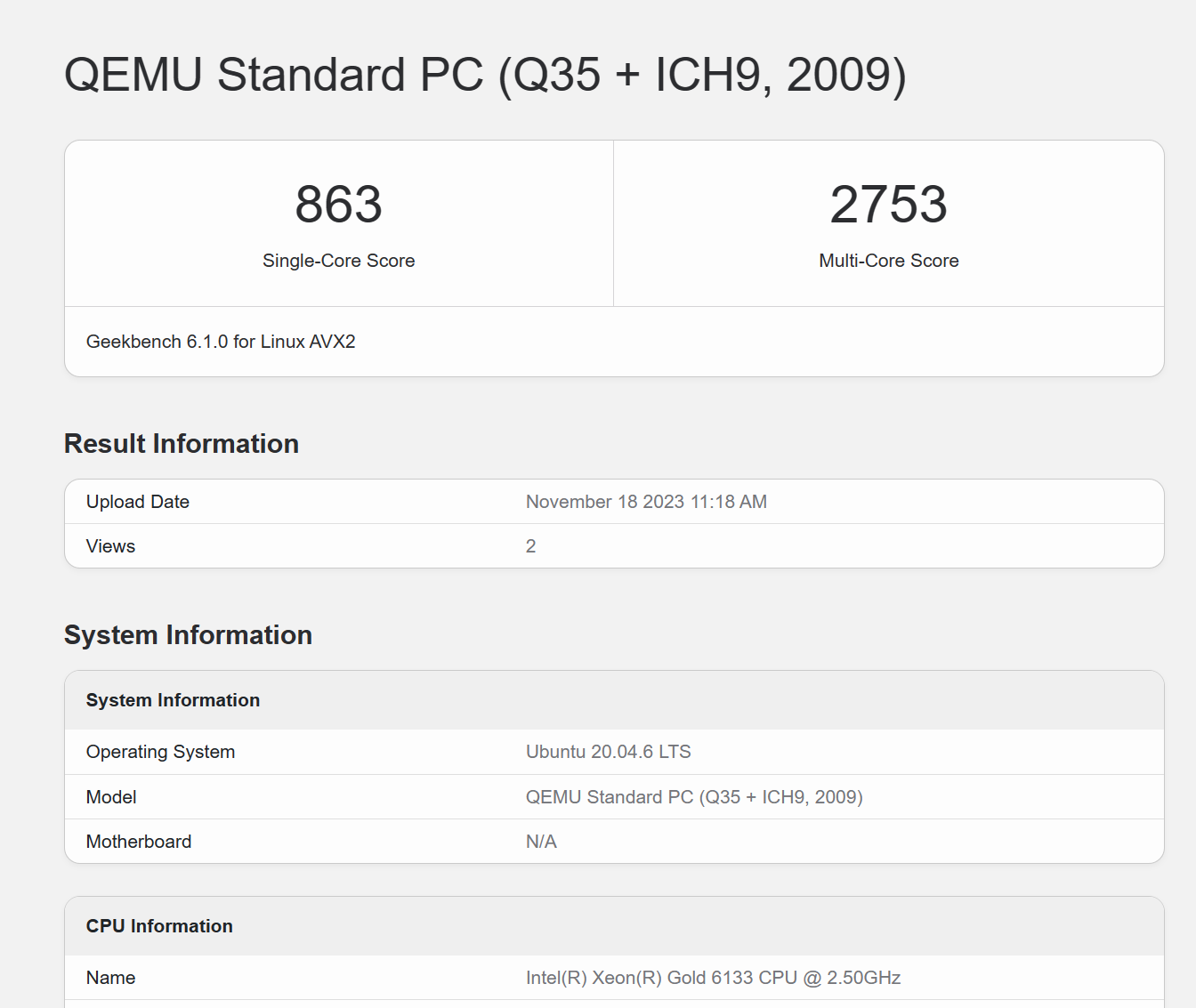
Task: Click the Result Information section heading
Action: click(182, 443)
